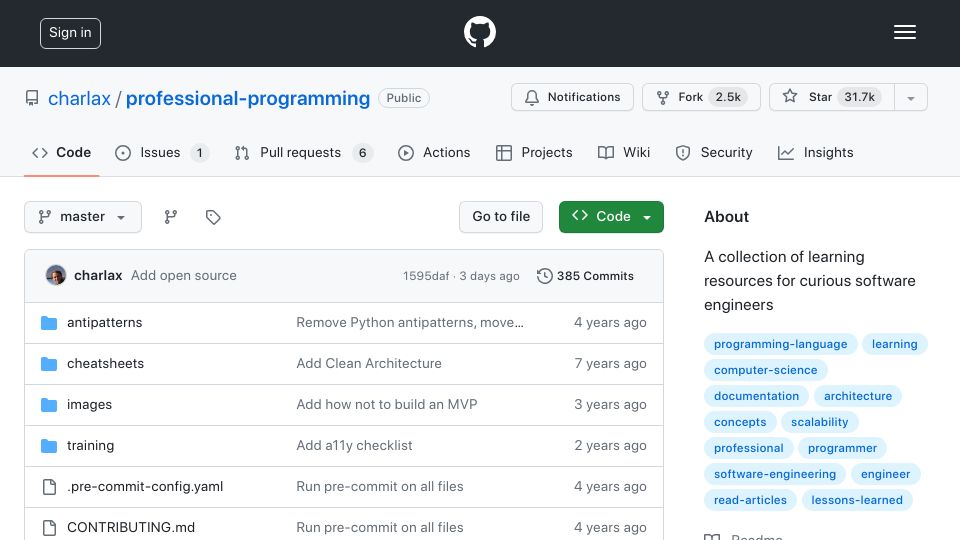Click the tags icon
Screen dimensions: 960x540
213,217
